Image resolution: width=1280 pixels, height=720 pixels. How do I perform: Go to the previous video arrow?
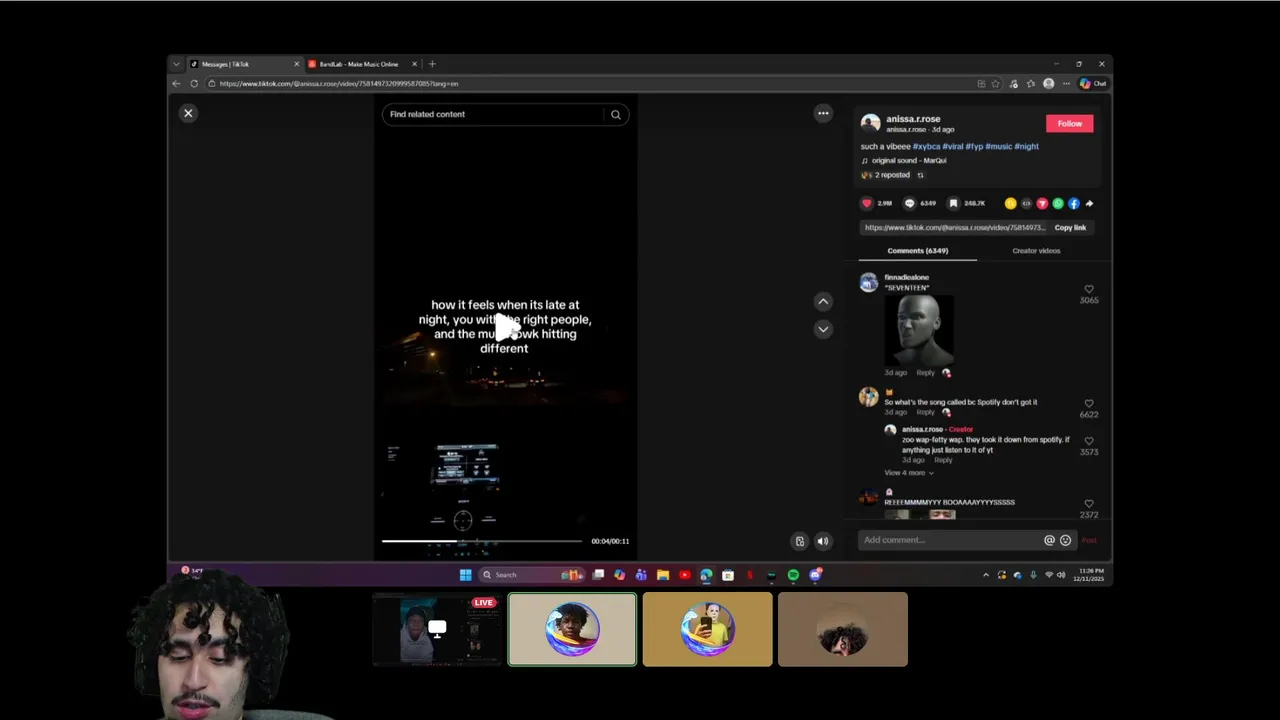[x=823, y=301]
